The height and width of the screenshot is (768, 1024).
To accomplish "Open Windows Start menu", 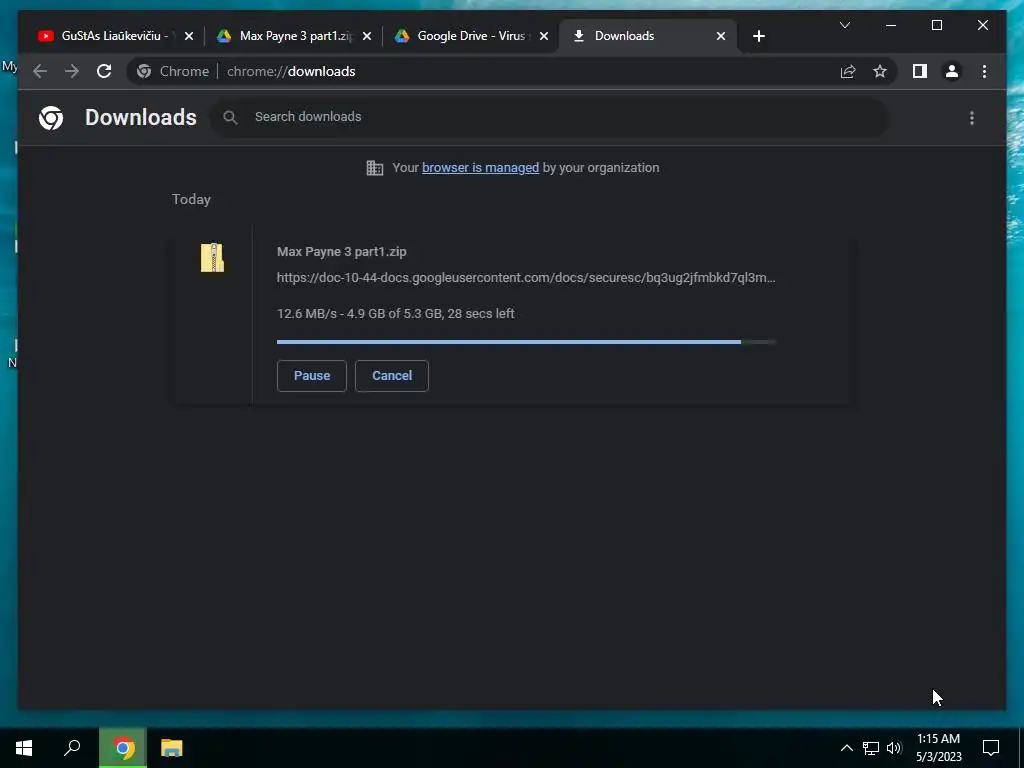I will point(24,748).
